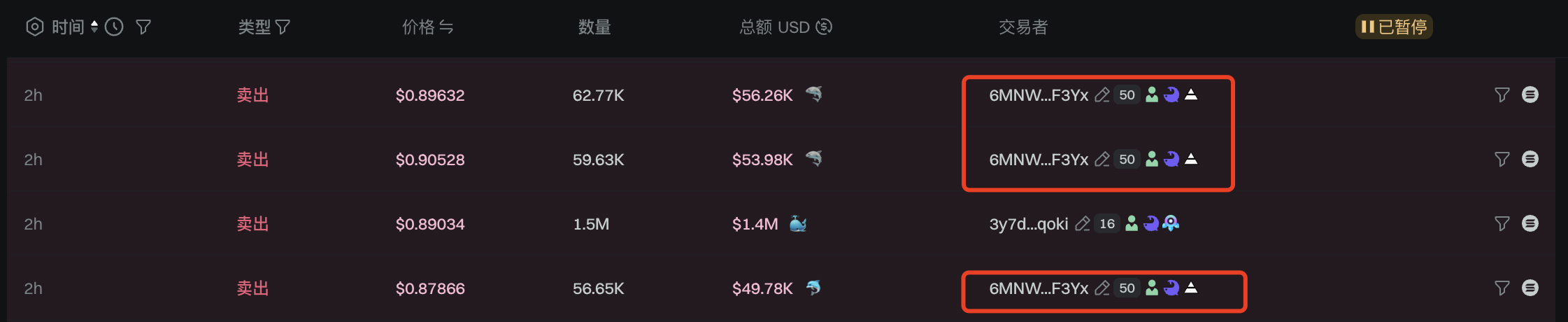Sort trades using the 时间 sort arrows
Image resolution: width=1568 pixels, height=322 pixels.
(x=94, y=27)
